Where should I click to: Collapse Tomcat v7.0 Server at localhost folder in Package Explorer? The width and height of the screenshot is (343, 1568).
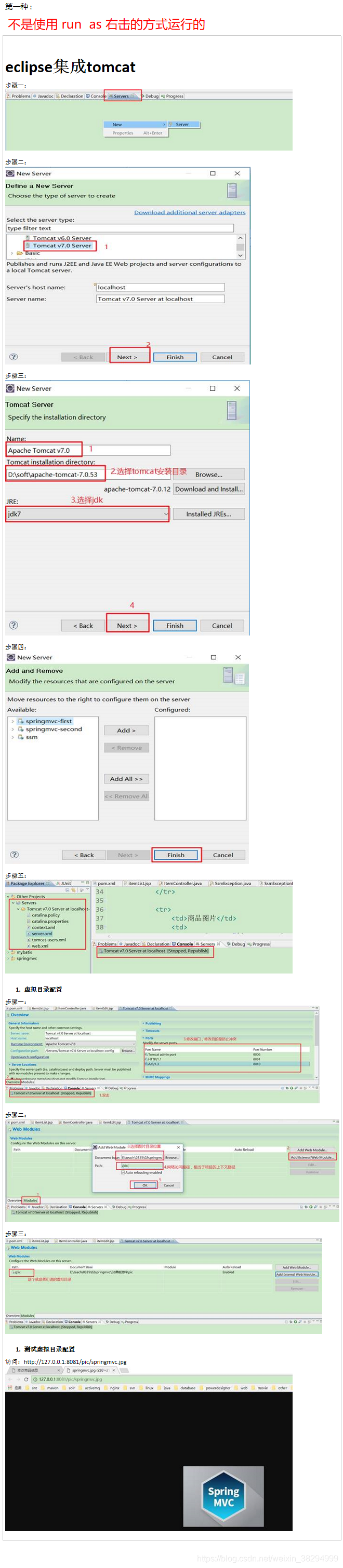click(18, 909)
